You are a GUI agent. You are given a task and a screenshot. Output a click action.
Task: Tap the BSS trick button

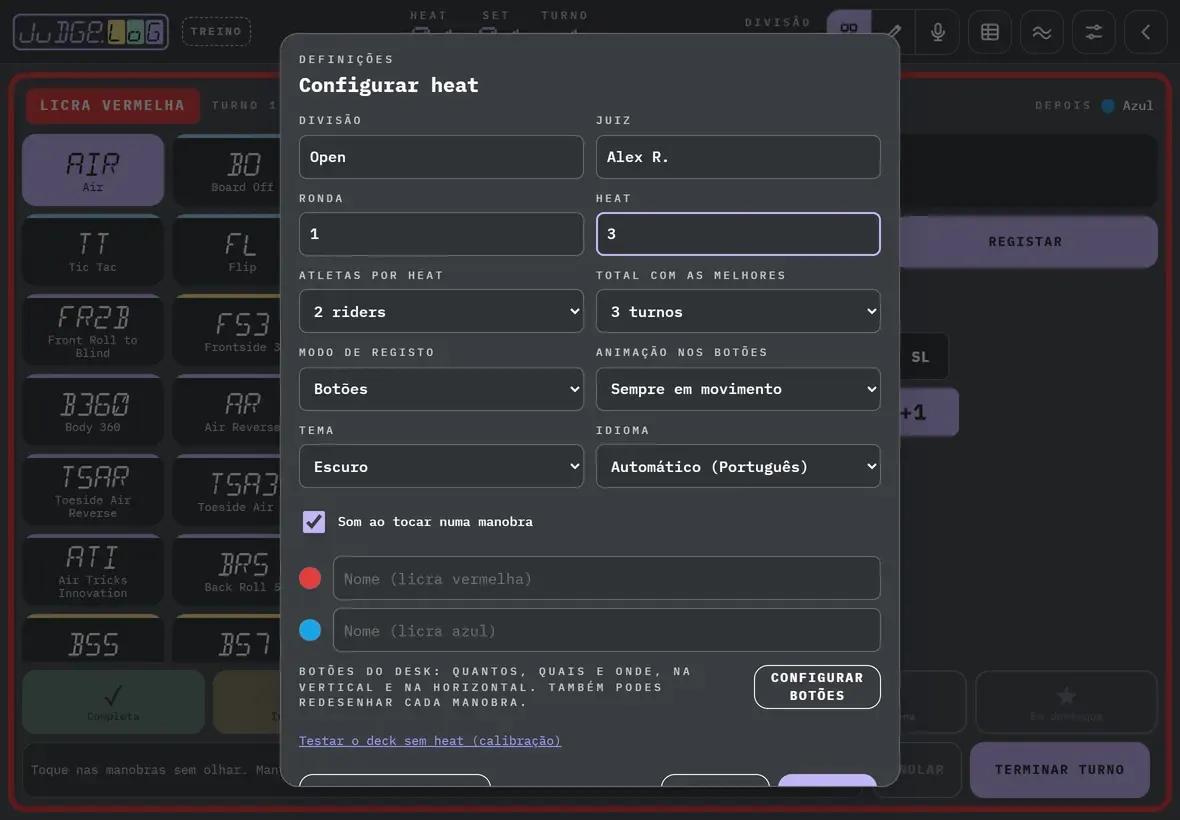tap(93, 639)
